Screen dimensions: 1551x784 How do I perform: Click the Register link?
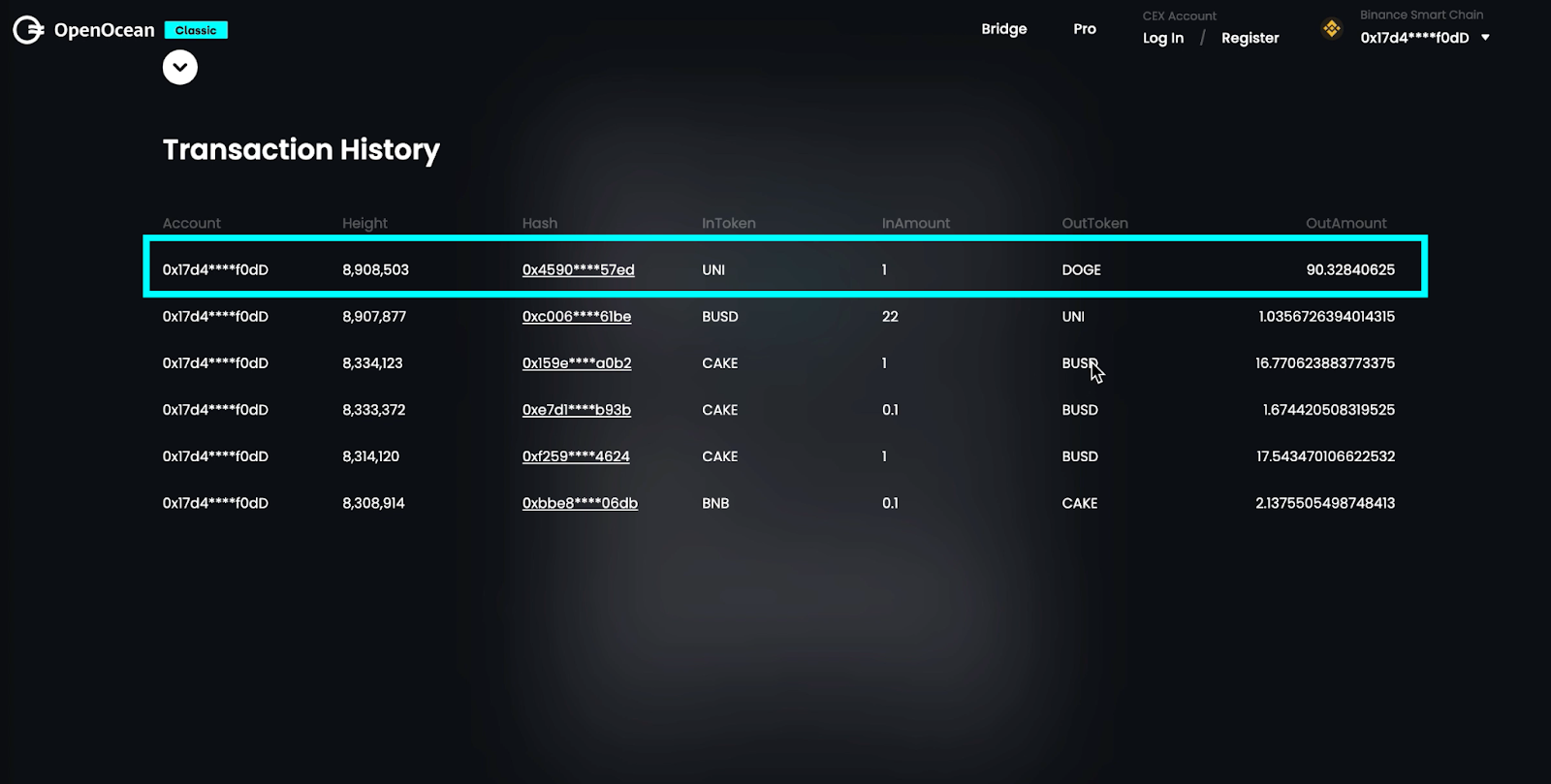coord(1250,38)
